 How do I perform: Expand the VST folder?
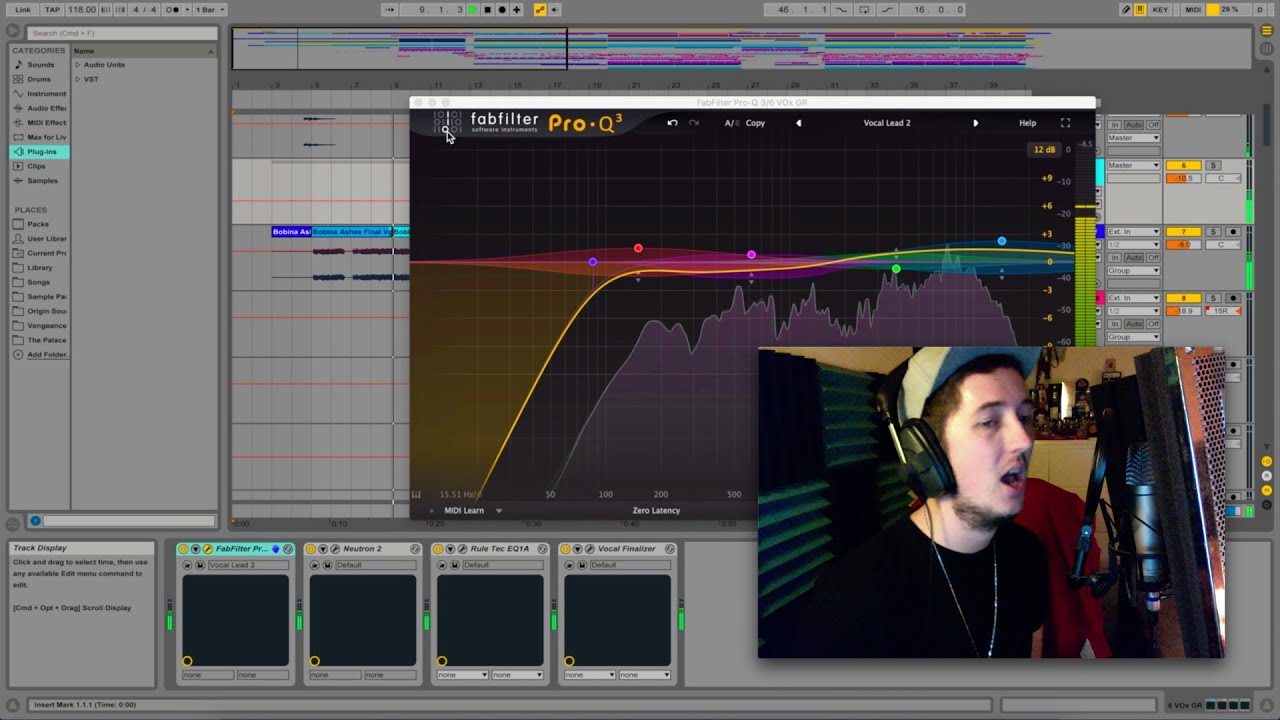pos(77,79)
